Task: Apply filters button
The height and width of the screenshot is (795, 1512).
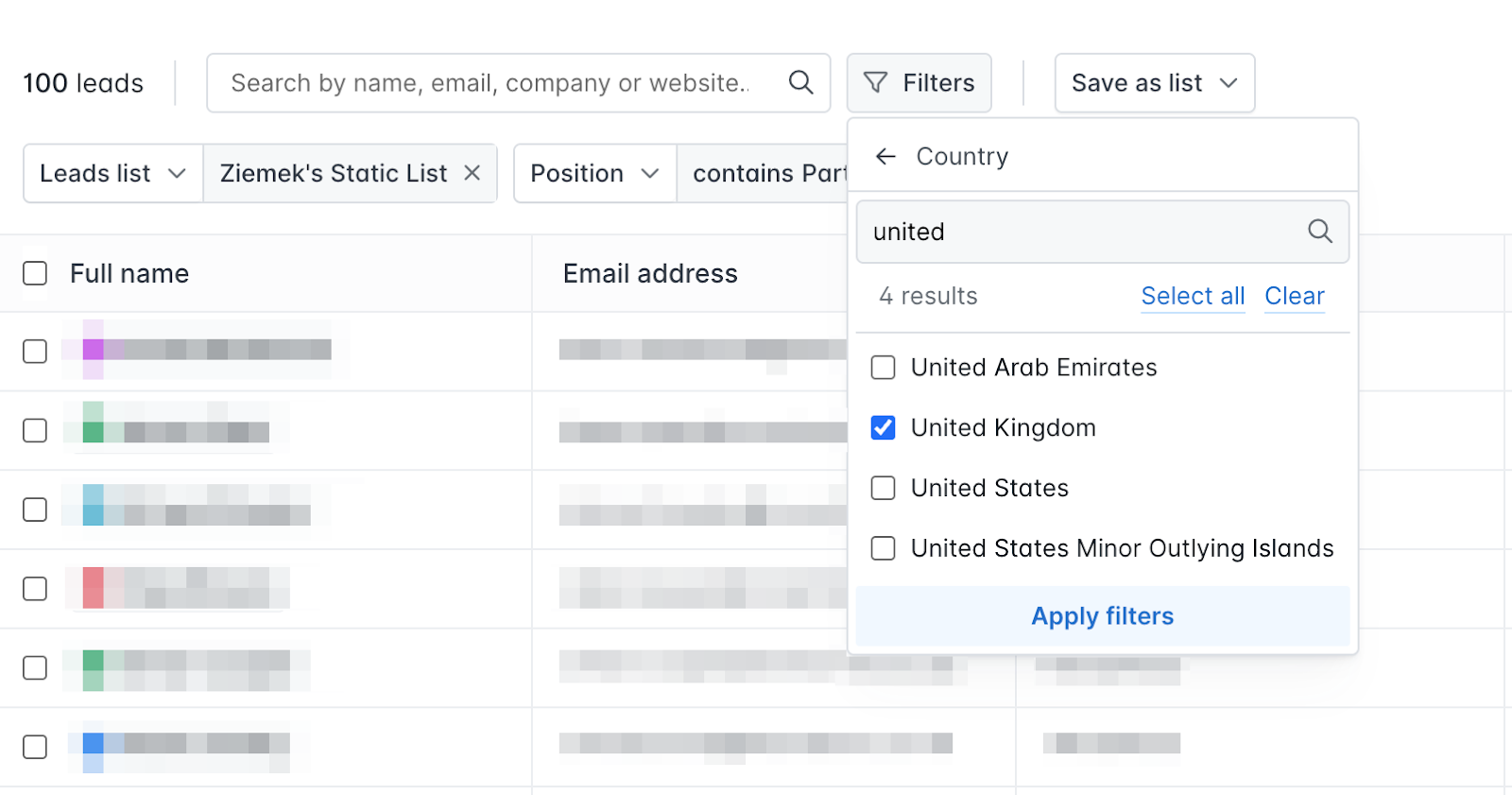Action: 1103,616
